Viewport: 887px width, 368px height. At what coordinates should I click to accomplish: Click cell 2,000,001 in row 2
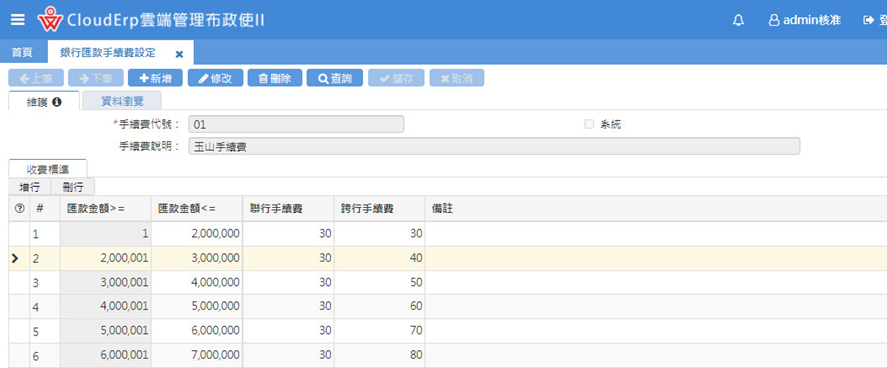(x=105, y=258)
